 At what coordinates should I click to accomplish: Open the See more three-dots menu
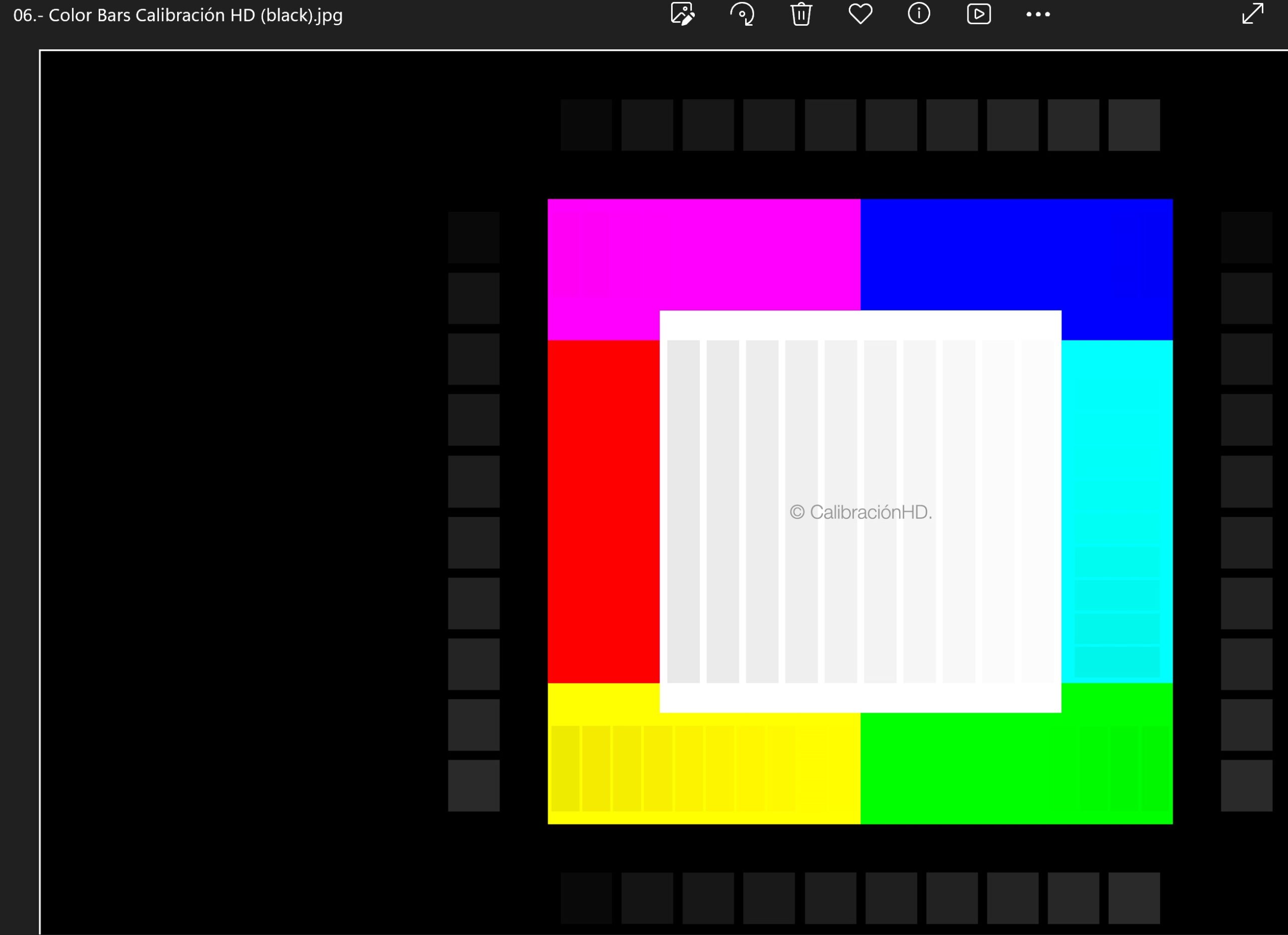pos(1038,14)
